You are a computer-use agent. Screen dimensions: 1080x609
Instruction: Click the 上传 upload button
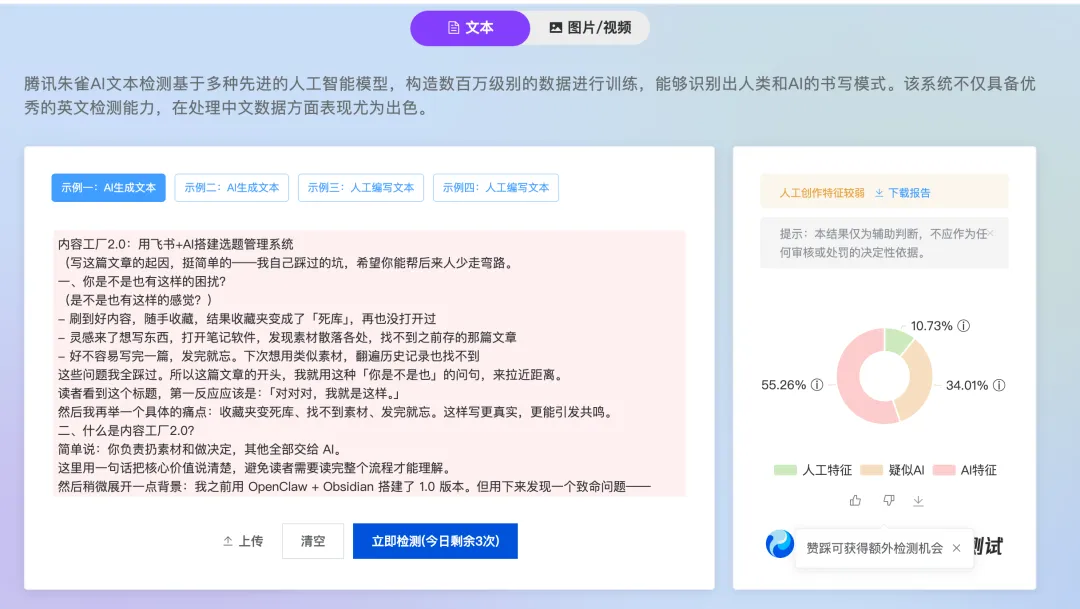[243, 541]
